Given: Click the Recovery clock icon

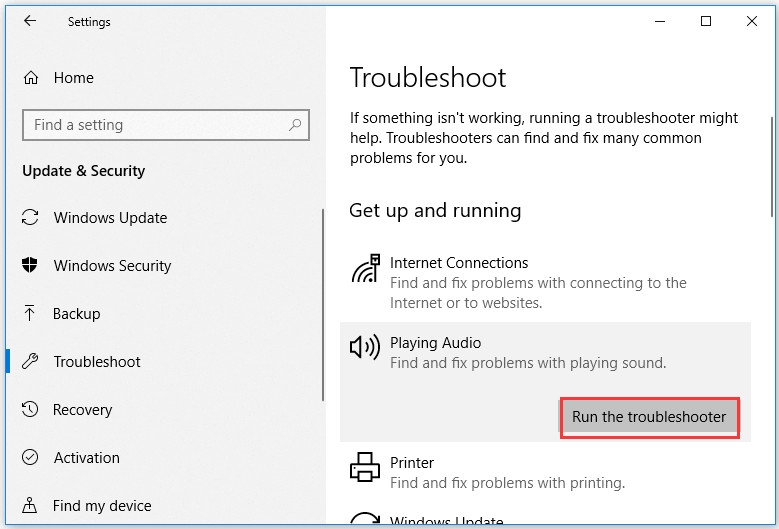Looking at the screenshot, I should (x=31, y=410).
